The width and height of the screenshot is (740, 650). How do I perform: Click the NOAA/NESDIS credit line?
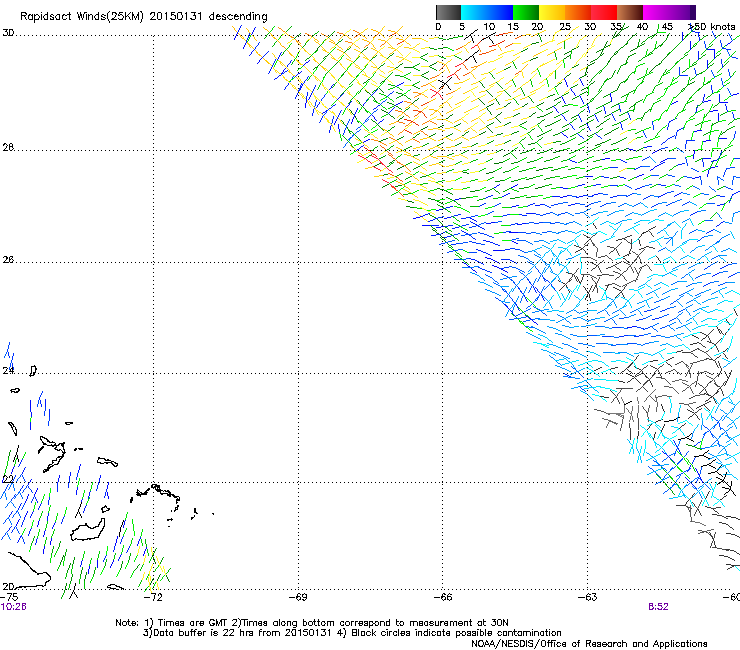(589, 644)
